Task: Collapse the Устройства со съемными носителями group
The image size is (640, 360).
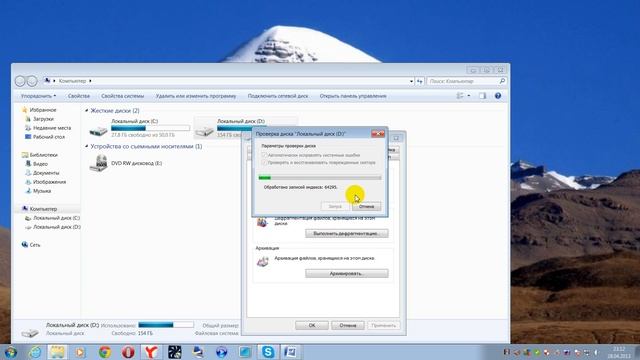Action: (87, 146)
